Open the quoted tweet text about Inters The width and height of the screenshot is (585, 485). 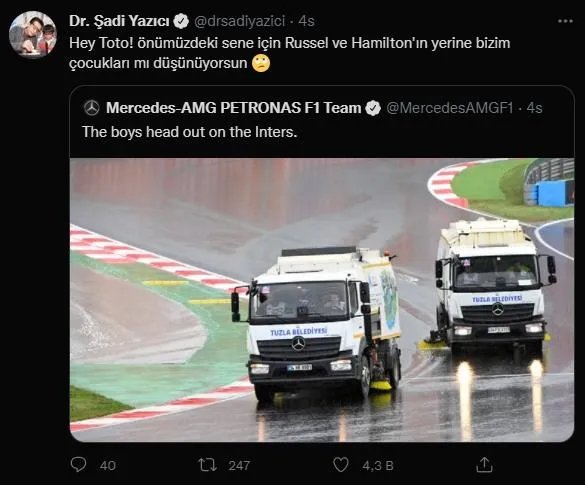[190, 132]
